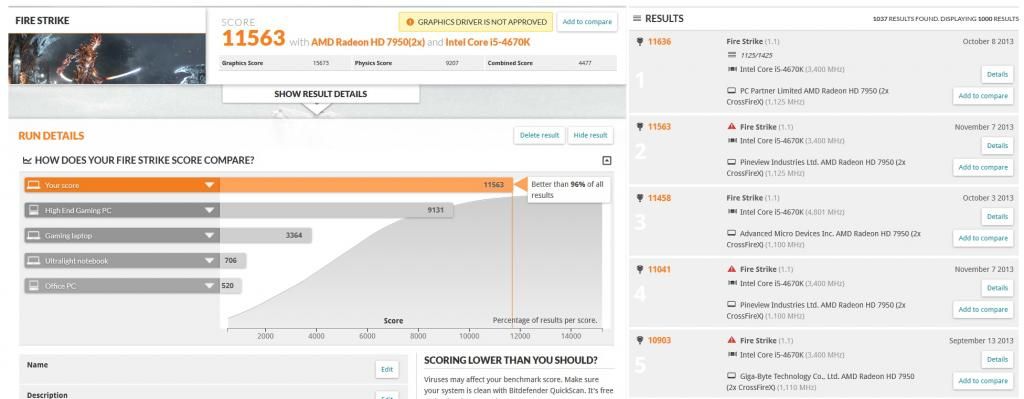Click chart icon beside score compare heading

point(27,161)
